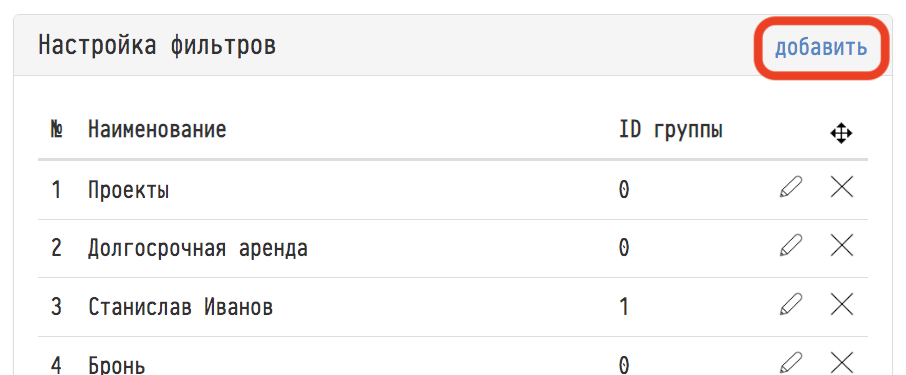Edit the Проекты filter with pencil icon
The image size is (906, 375).
click(790, 188)
